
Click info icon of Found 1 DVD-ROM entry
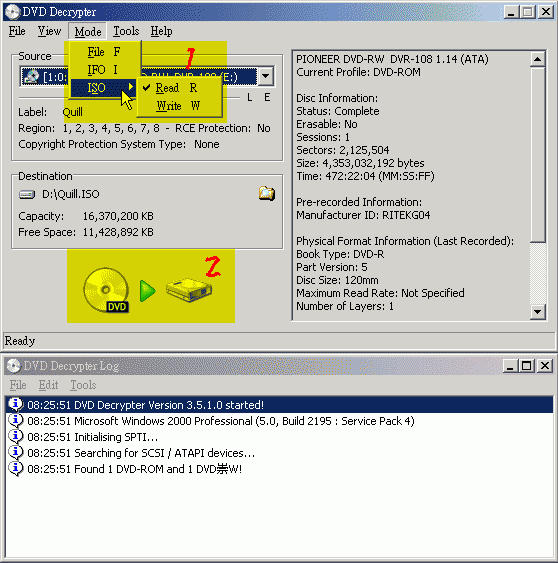(15, 469)
